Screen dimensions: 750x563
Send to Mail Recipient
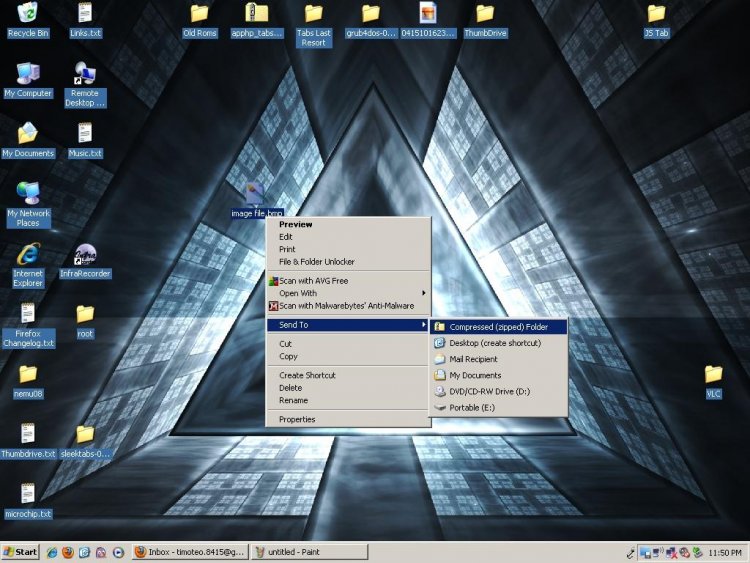coord(499,359)
